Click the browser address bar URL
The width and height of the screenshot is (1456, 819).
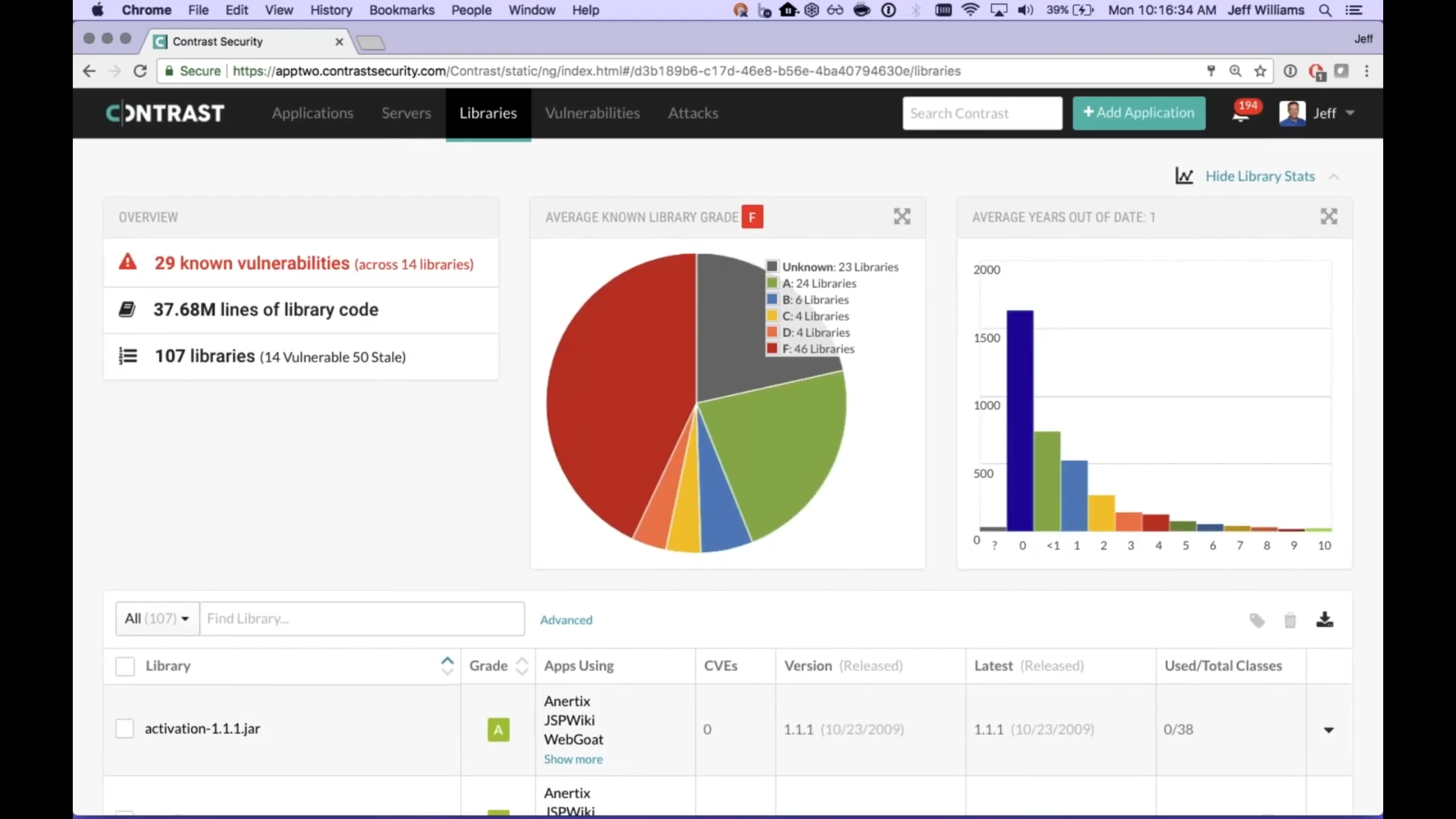[596, 71]
